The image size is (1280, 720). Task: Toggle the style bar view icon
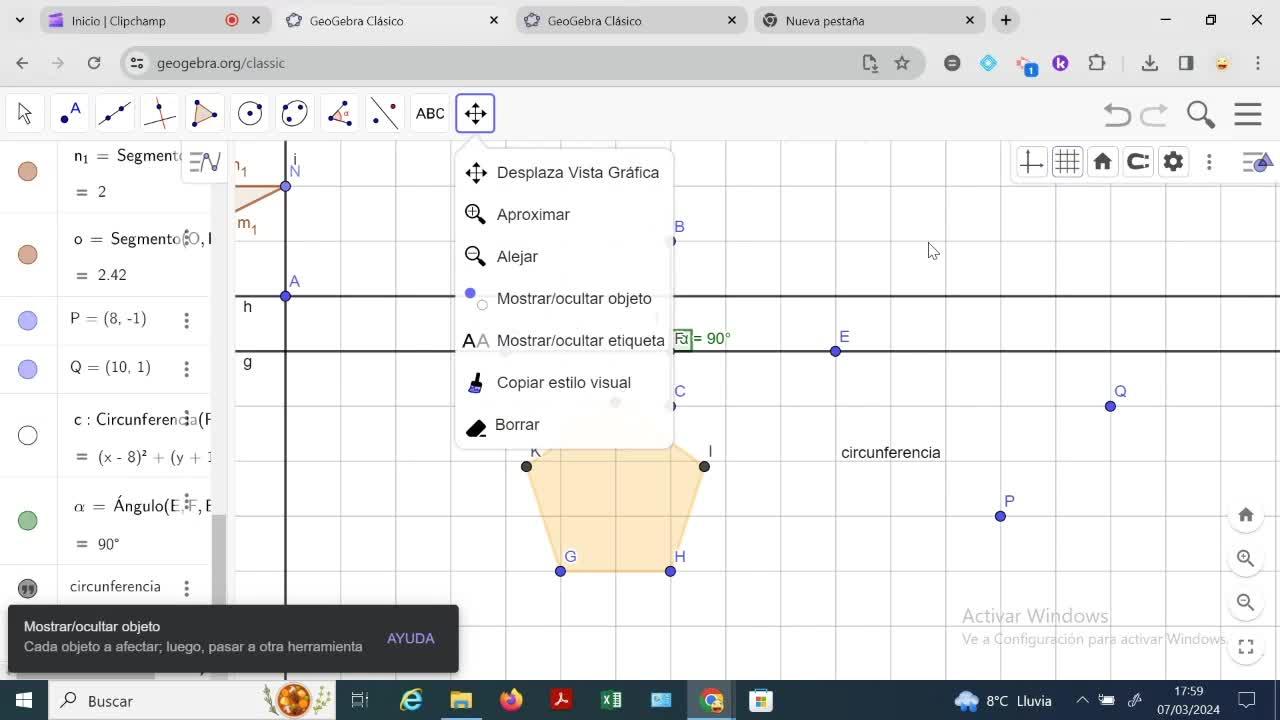(x=1258, y=162)
